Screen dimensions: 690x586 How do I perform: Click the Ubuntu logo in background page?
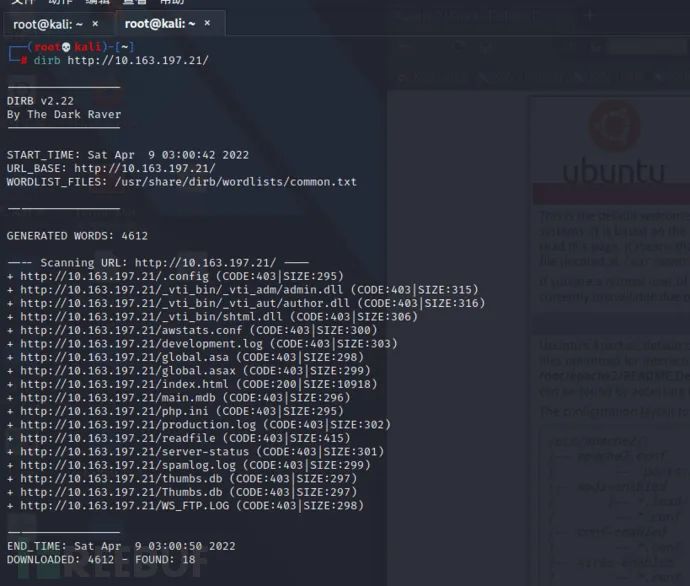click(614, 125)
